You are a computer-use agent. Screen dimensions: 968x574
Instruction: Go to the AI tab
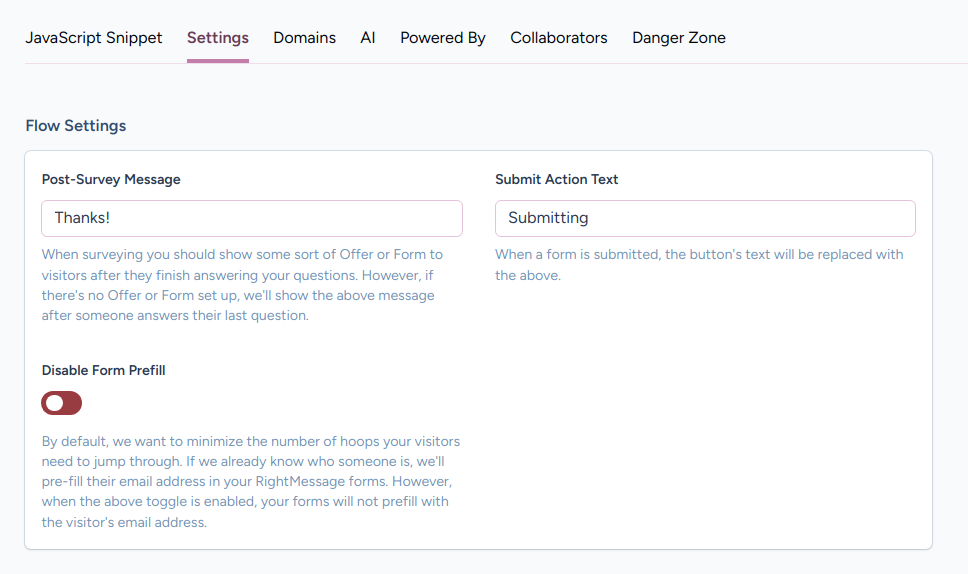tap(368, 38)
